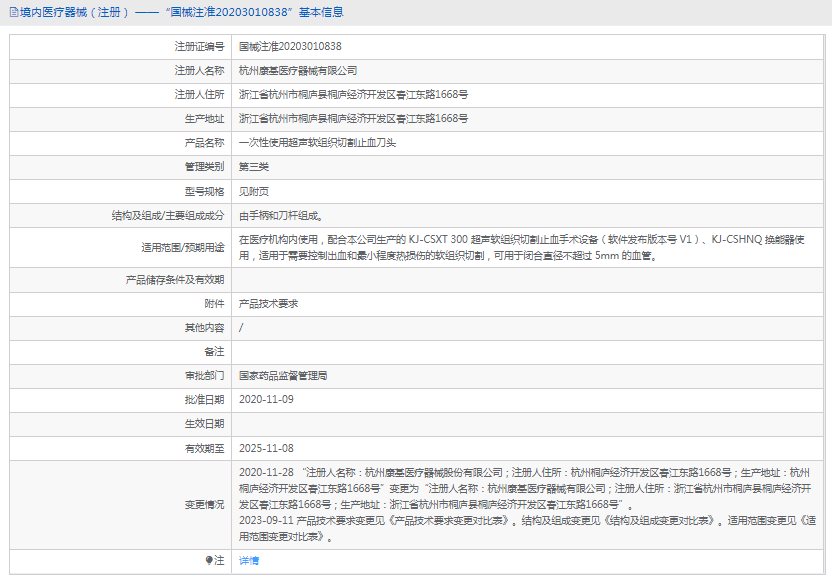Select the 产品储存条件及有效期 row label
832x578 pixels.
(x=175, y=280)
